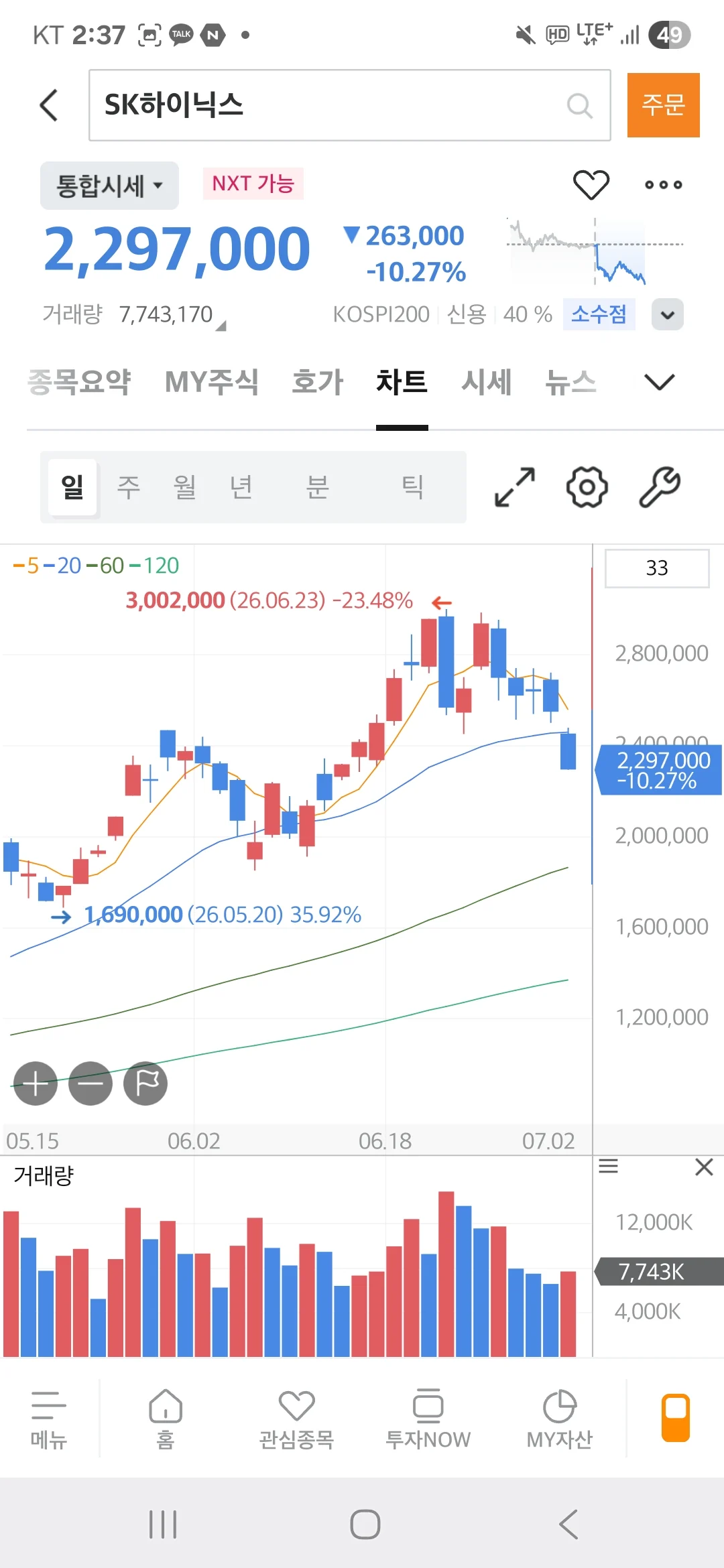
Task: Select 주 weekly chart period
Action: coord(129,487)
